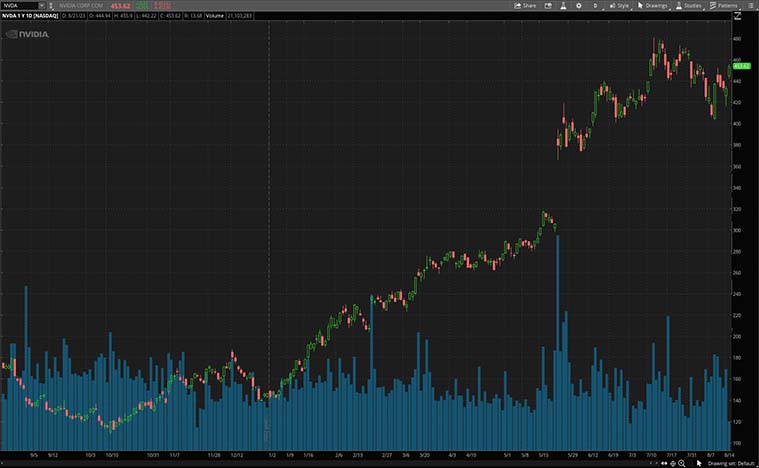
Task: Click the symbol link icon next to dropdown
Action: [x=51, y=6]
